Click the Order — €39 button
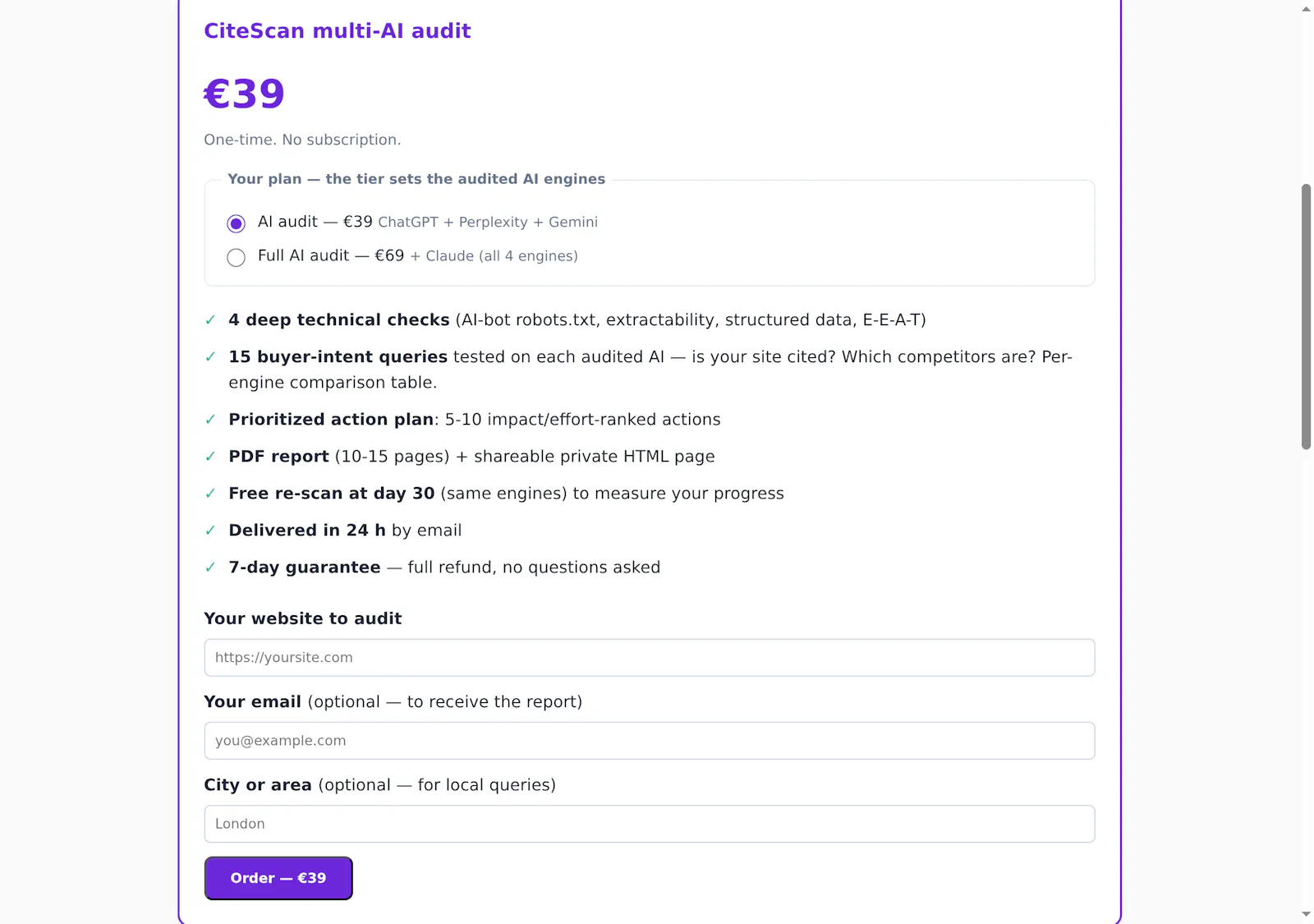Image resolution: width=1314 pixels, height=924 pixels. pyautogui.click(x=278, y=878)
